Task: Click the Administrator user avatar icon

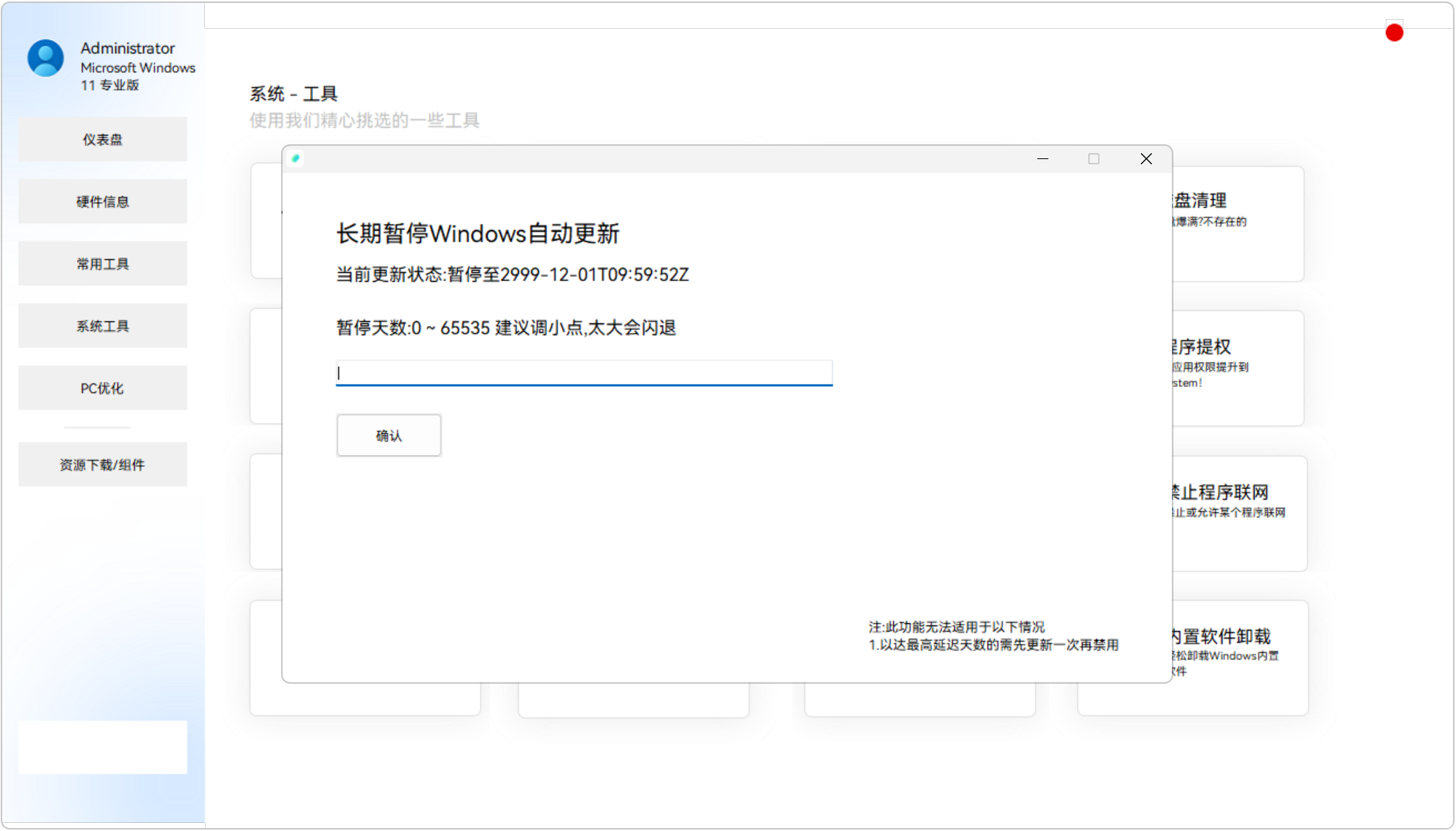Action: point(45,58)
